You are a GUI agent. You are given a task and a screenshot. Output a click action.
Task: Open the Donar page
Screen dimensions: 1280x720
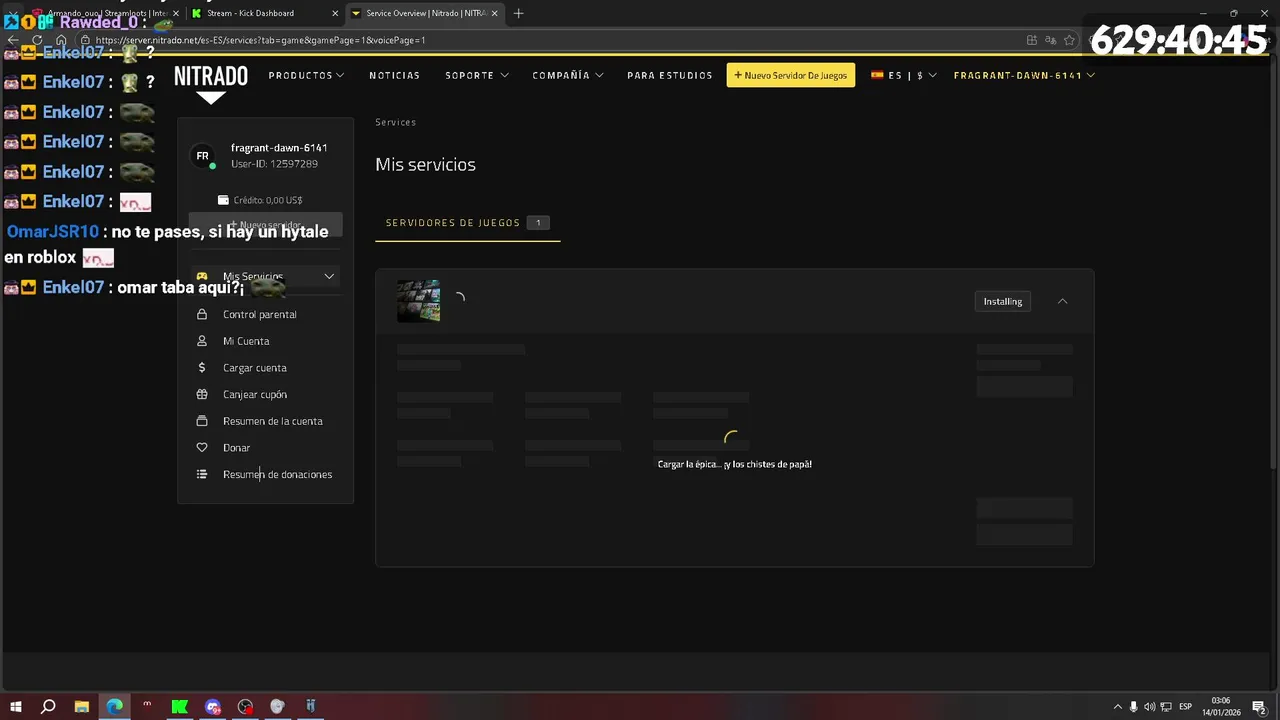[236, 448]
